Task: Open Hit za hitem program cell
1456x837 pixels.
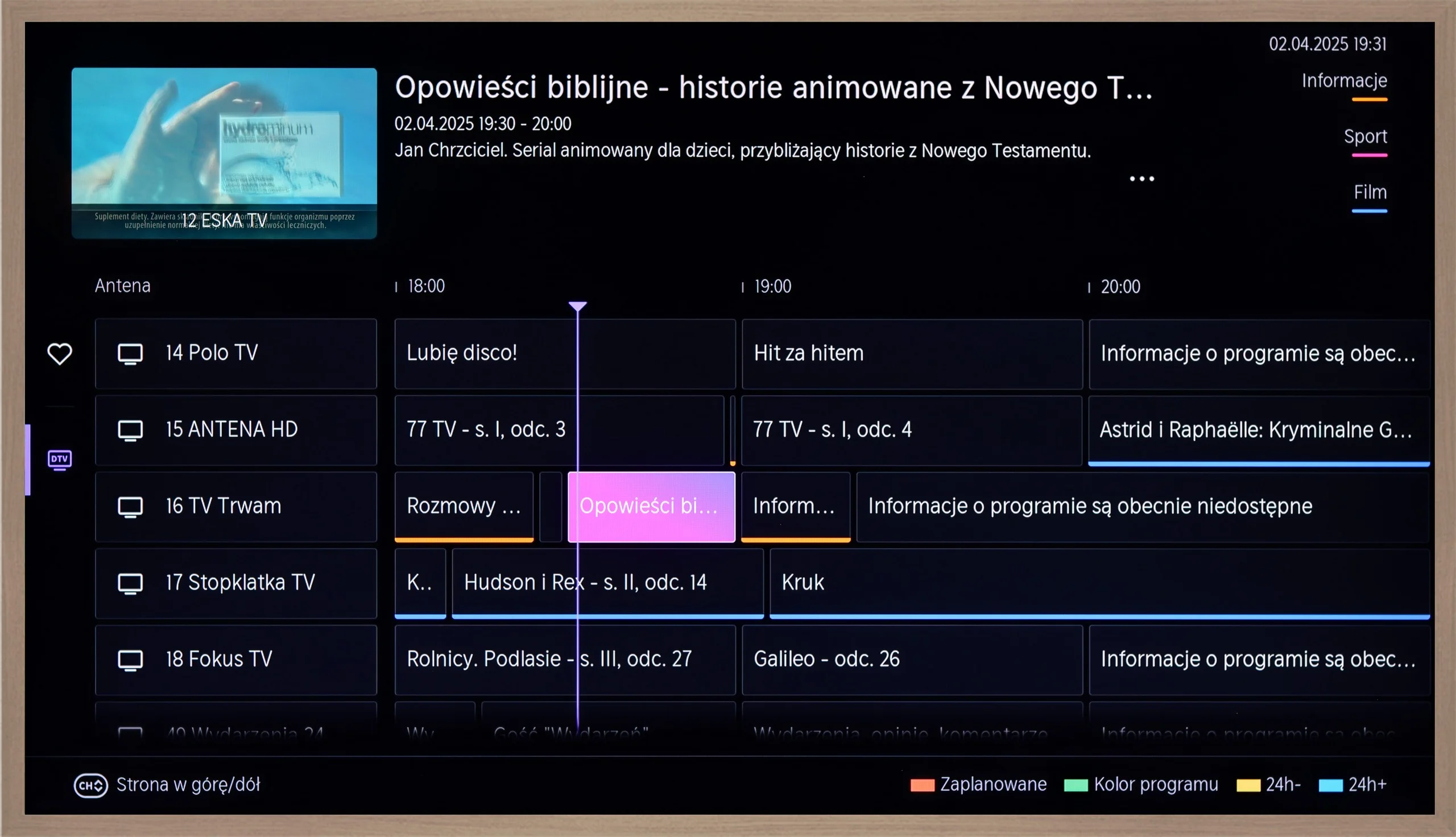Action: pyautogui.click(x=912, y=354)
